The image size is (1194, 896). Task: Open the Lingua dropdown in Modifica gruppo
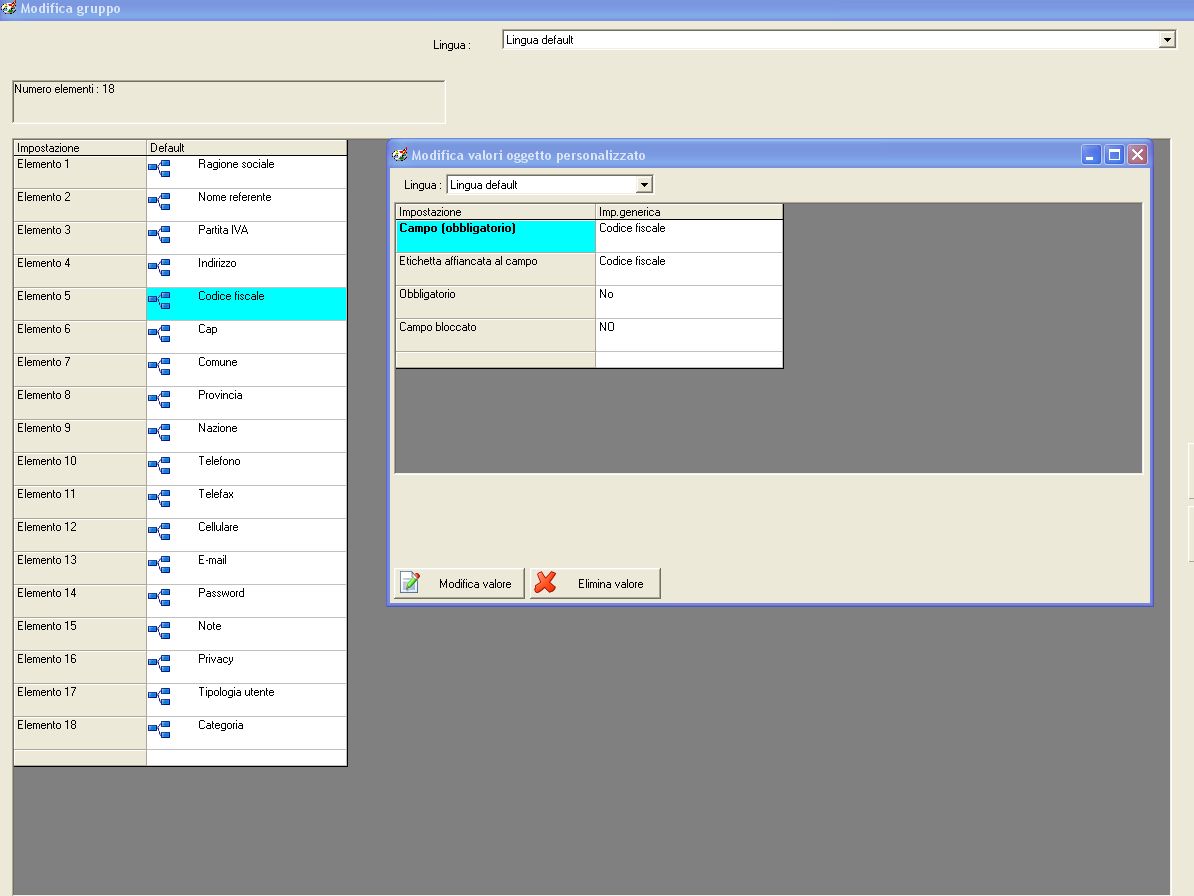(x=1167, y=40)
